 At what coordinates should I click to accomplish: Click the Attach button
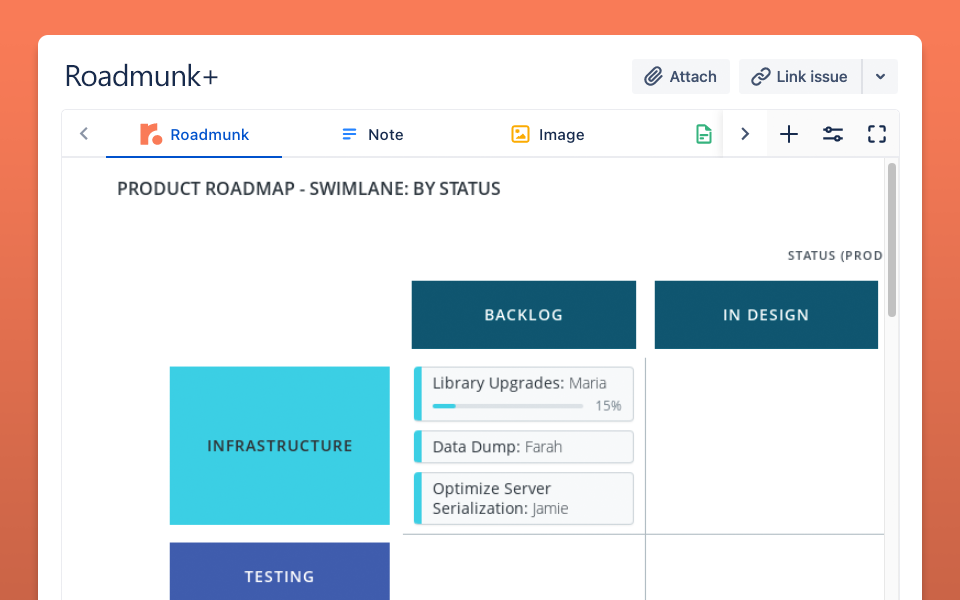point(680,77)
